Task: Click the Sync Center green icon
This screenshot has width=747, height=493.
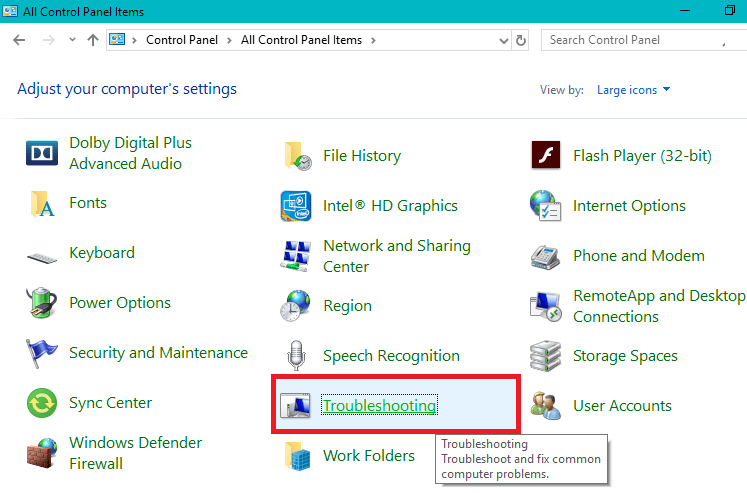Action: (42, 404)
